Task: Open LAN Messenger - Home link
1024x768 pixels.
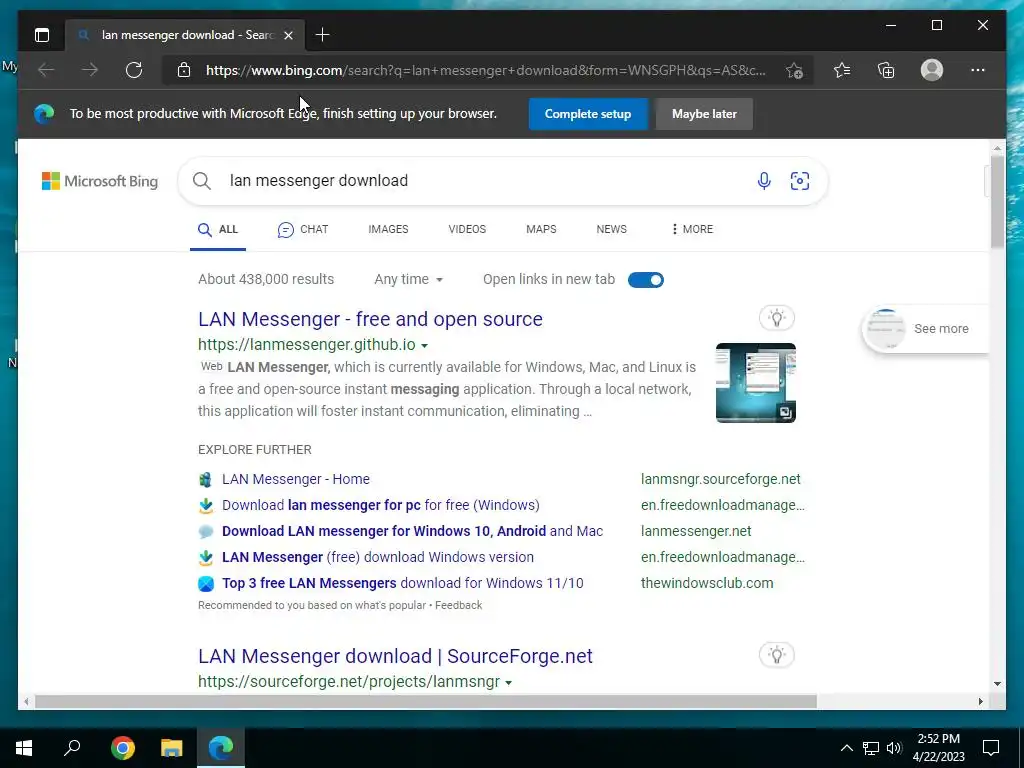Action: pyautogui.click(x=296, y=479)
